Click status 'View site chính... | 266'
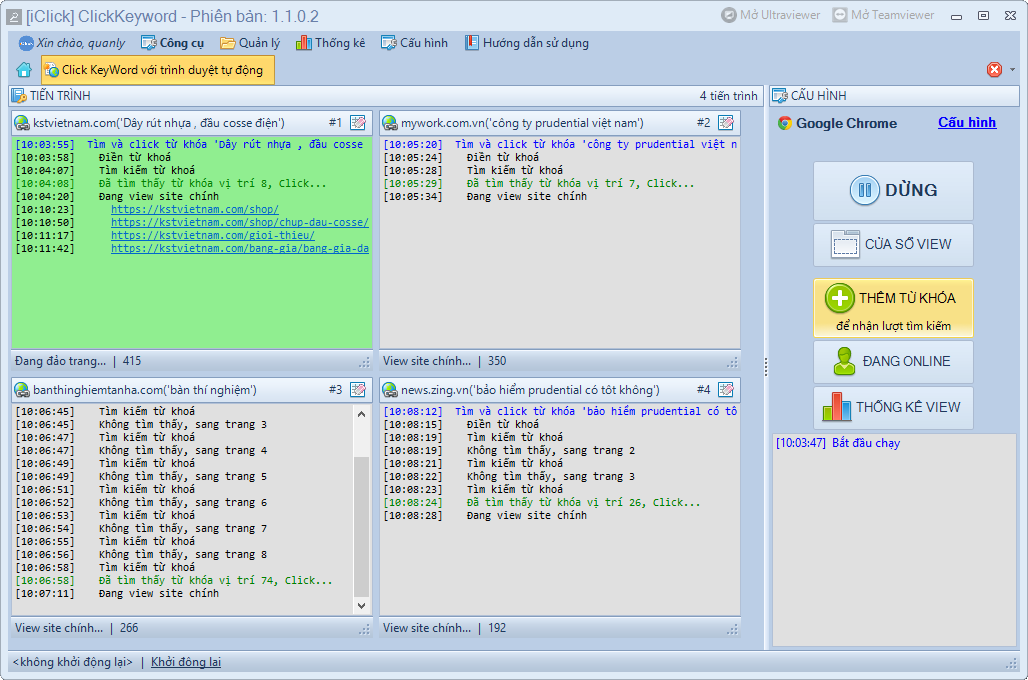 pos(77,628)
